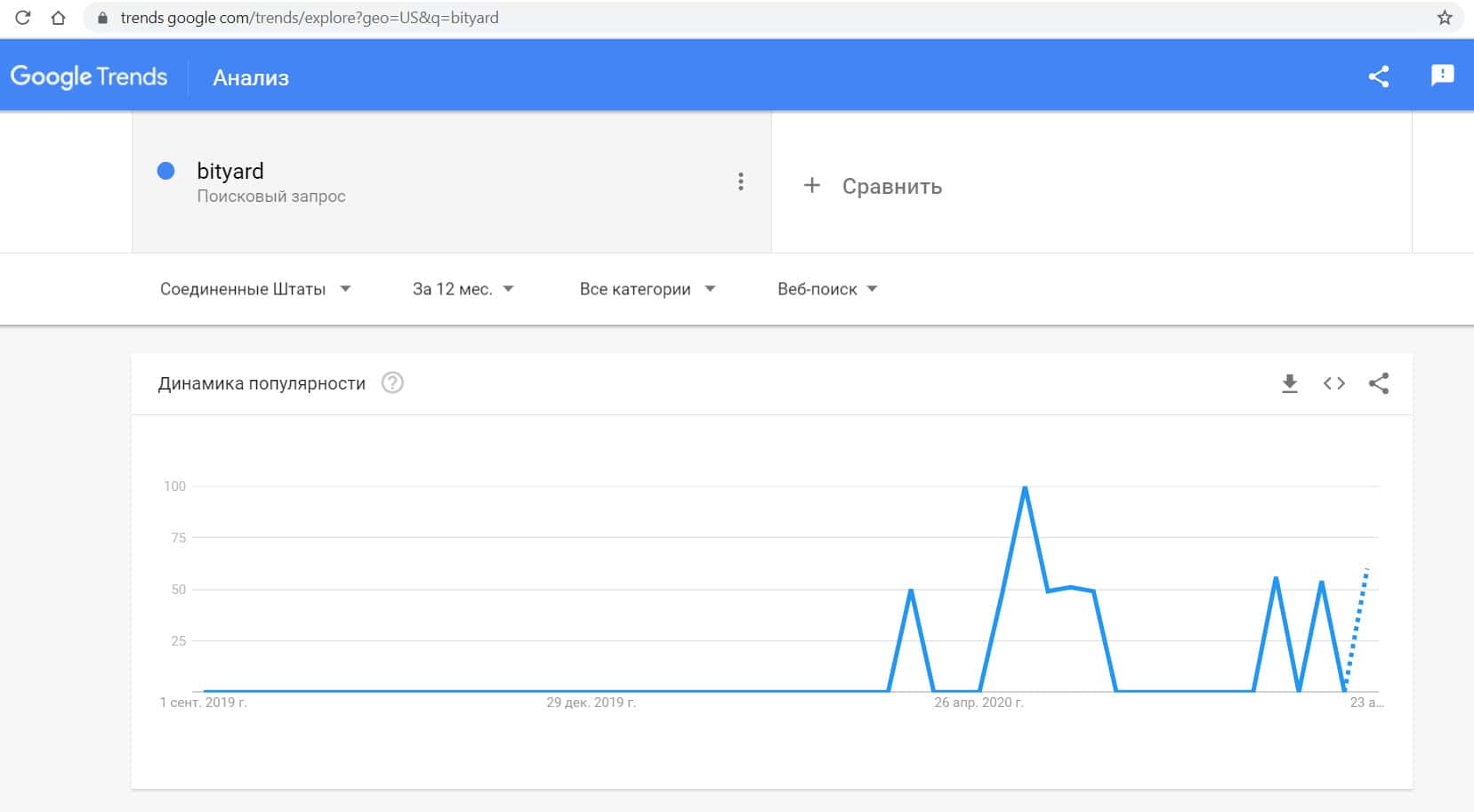Click the Google Trends logo
The height and width of the screenshot is (812, 1474).
[x=89, y=76]
